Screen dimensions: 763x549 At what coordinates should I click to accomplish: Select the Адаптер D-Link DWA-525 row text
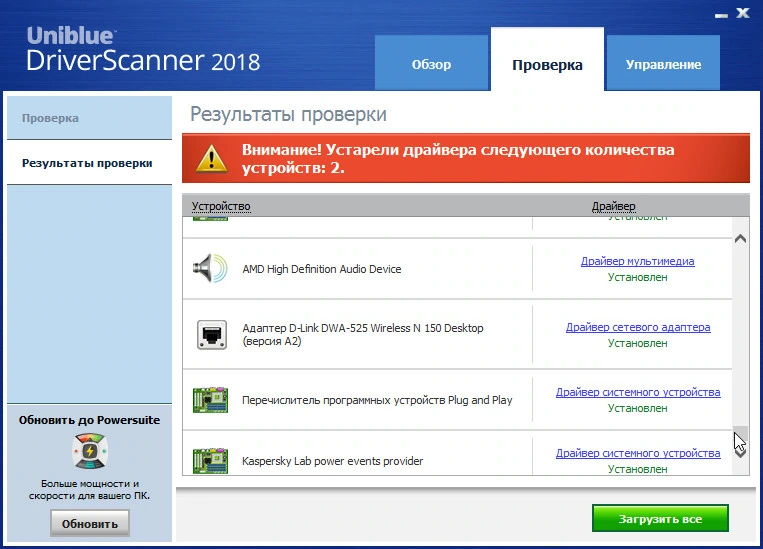click(x=363, y=334)
